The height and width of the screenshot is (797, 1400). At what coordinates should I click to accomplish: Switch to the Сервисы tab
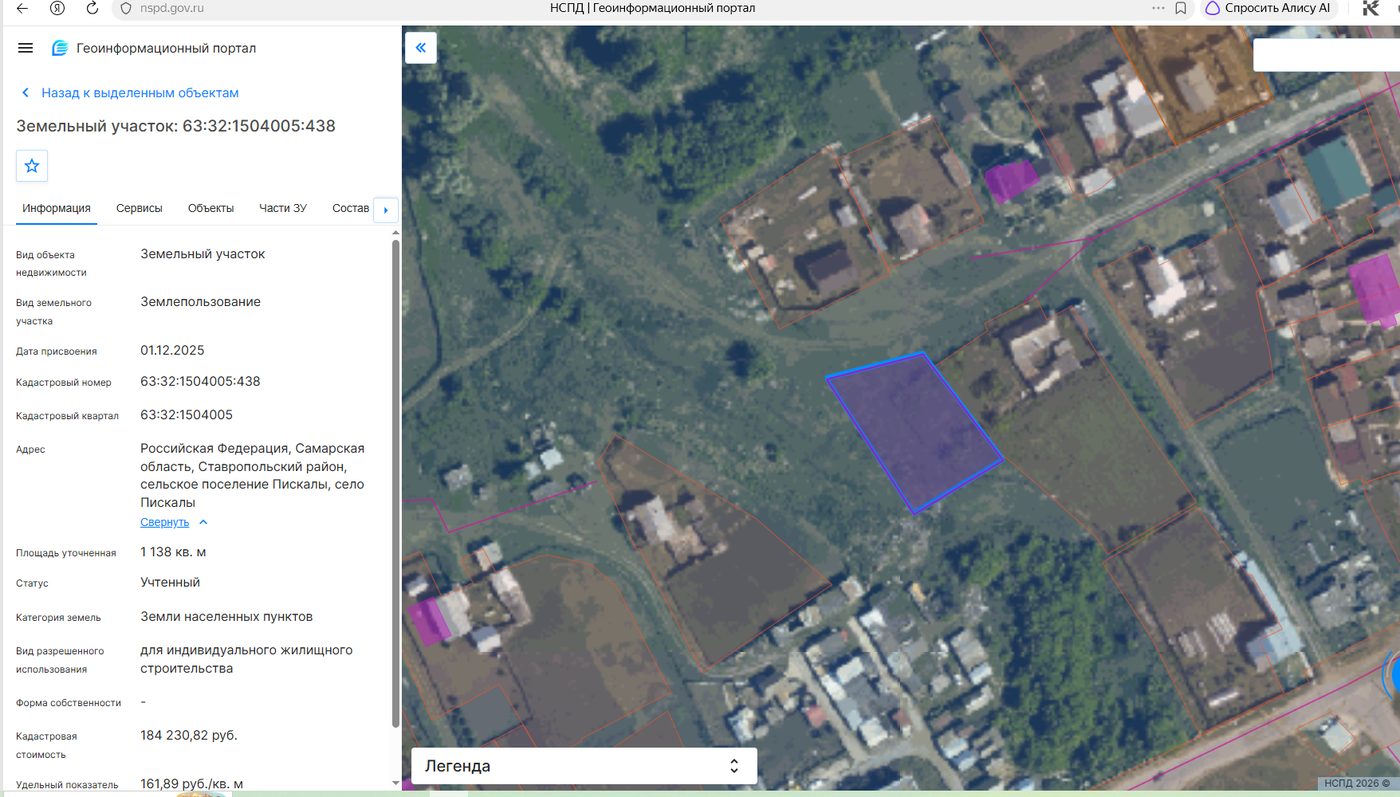pos(139,208)
